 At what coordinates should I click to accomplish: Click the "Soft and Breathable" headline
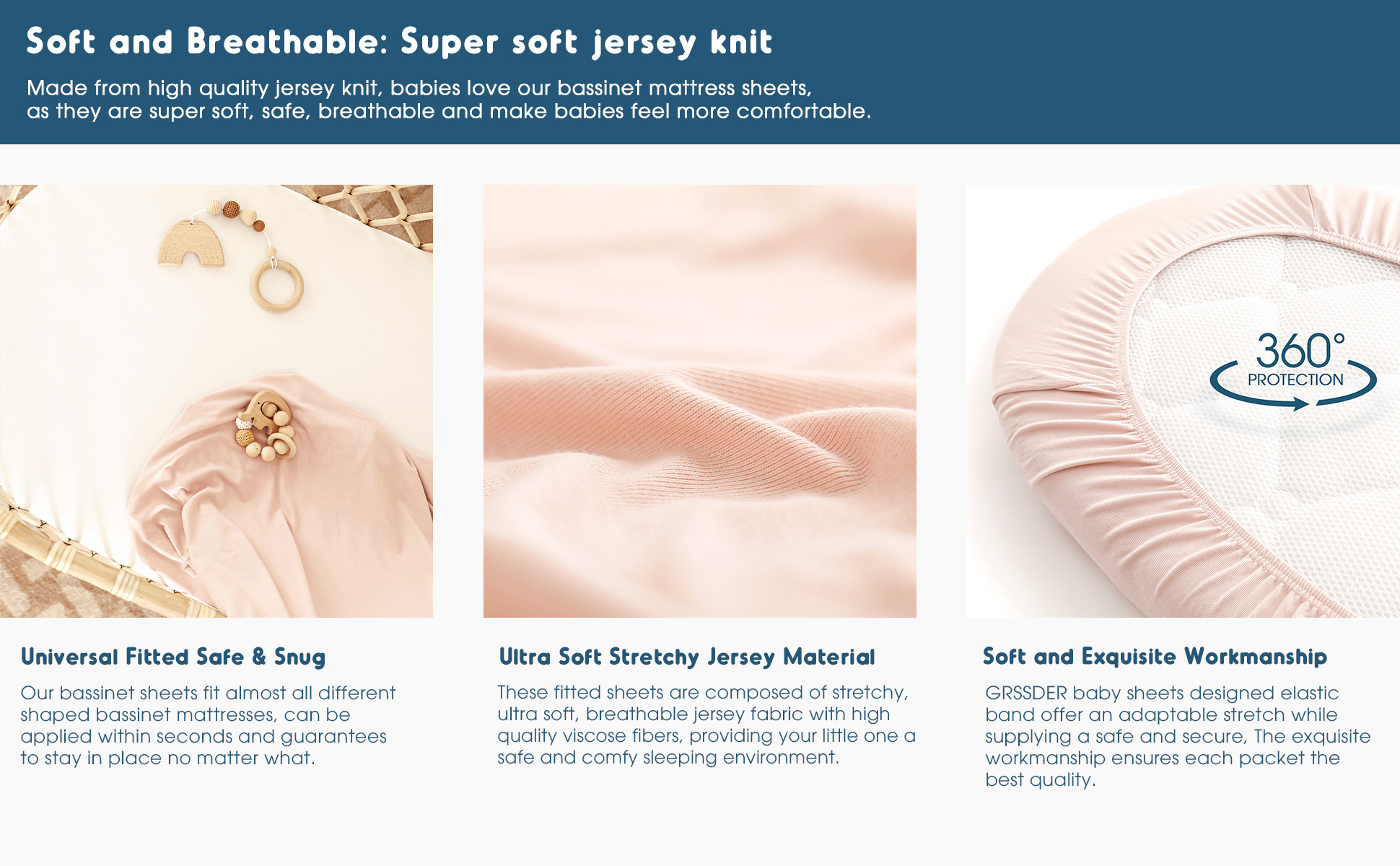(x=399, y=41)
